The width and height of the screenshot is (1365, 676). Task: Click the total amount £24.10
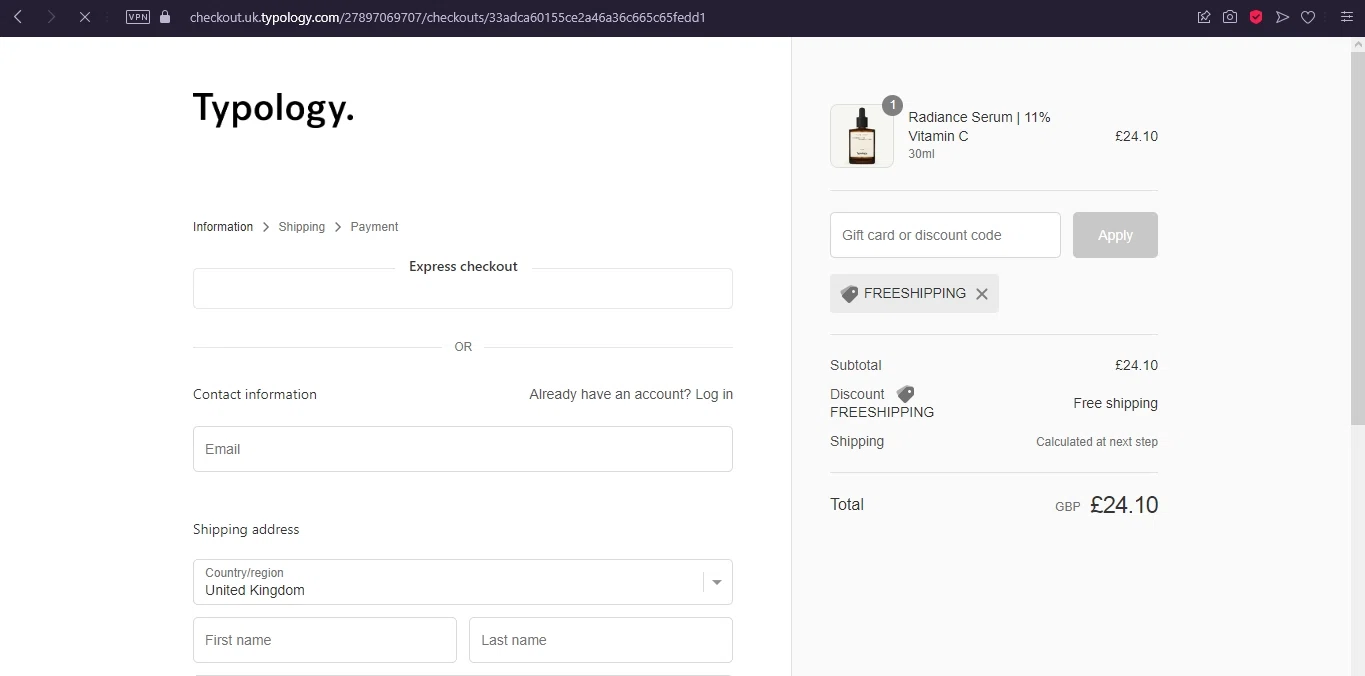[1124, 505]
